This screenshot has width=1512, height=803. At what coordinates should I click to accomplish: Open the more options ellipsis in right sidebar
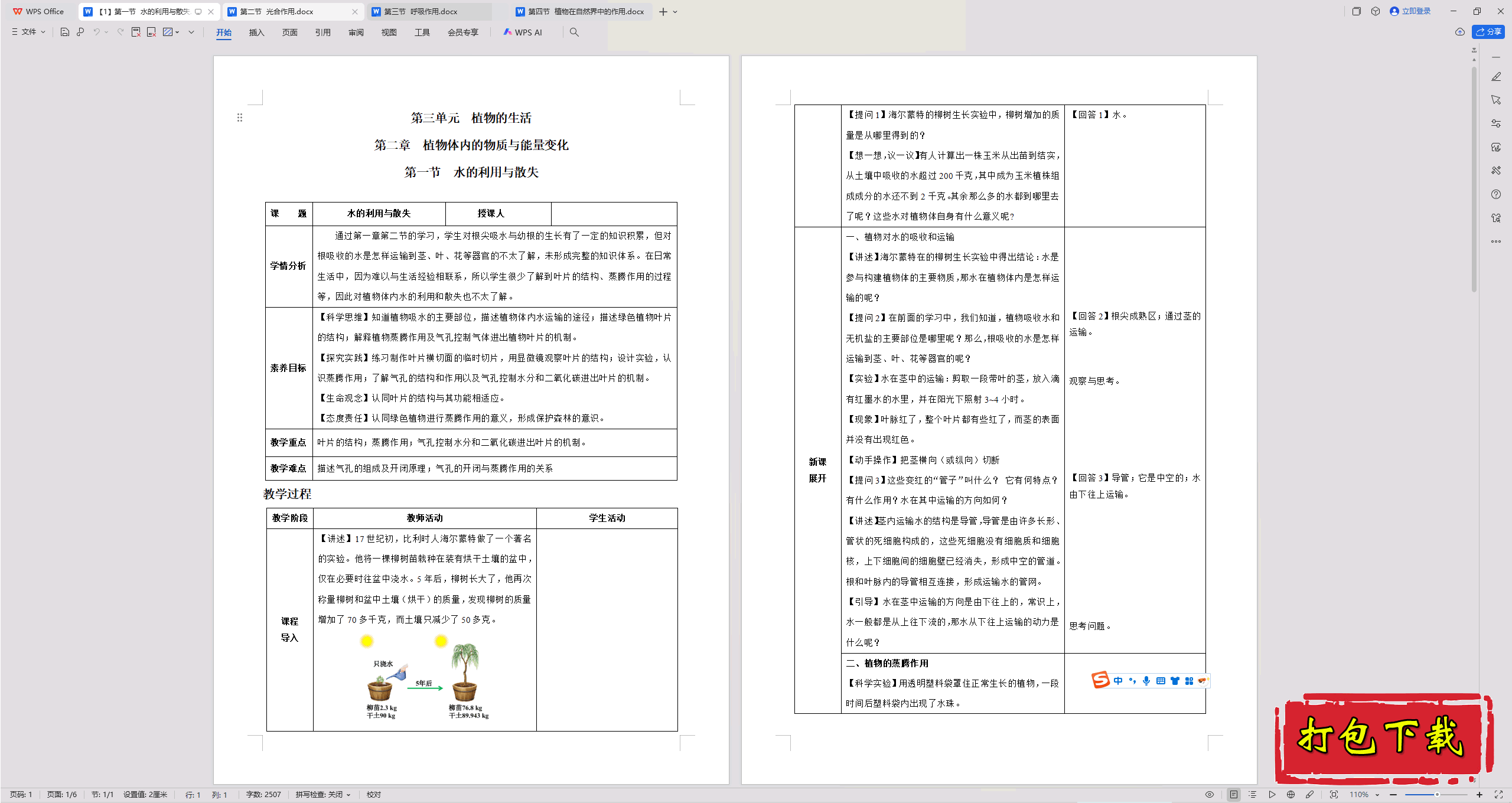pos(1496,241)
